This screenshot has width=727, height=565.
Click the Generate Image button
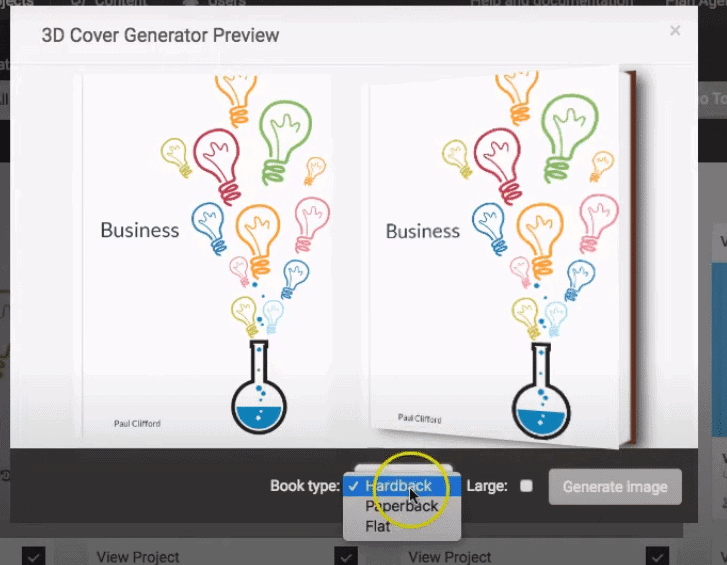(615, 487)
